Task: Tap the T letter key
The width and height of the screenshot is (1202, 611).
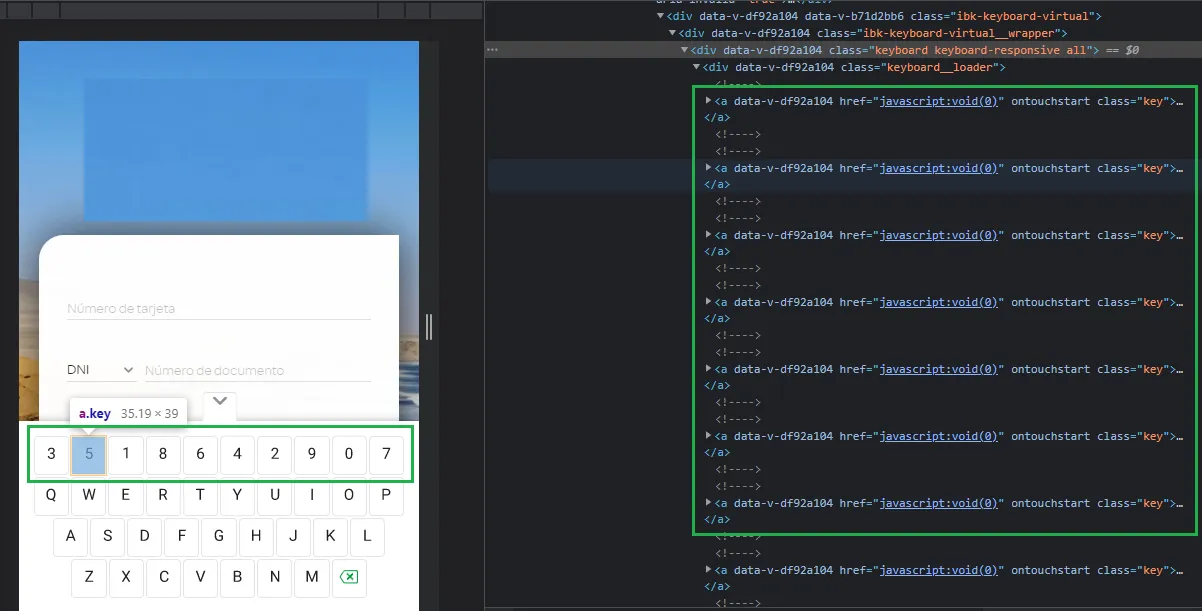Action: click(x=200, y=496)
